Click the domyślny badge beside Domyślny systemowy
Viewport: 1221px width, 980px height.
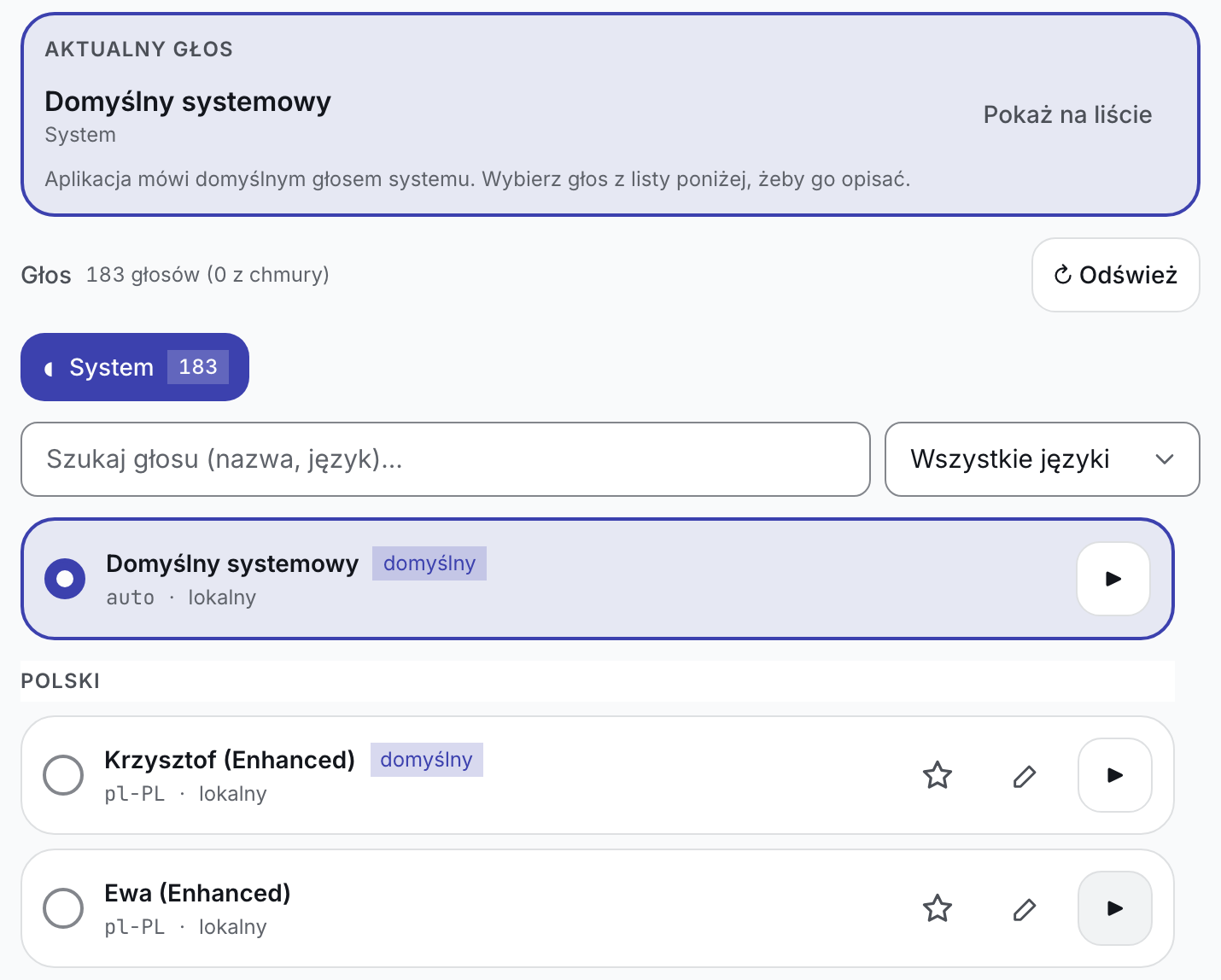tap(429, 563)
